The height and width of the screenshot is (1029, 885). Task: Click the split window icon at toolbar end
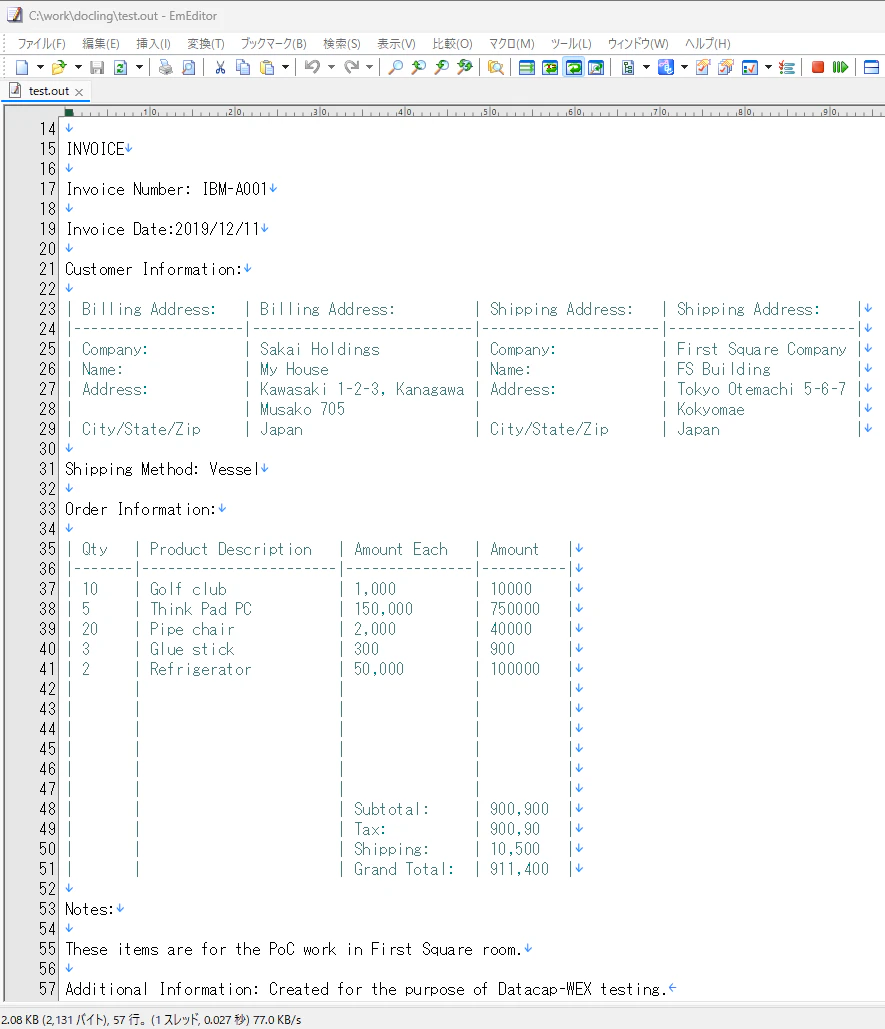(x=871, y=67)
